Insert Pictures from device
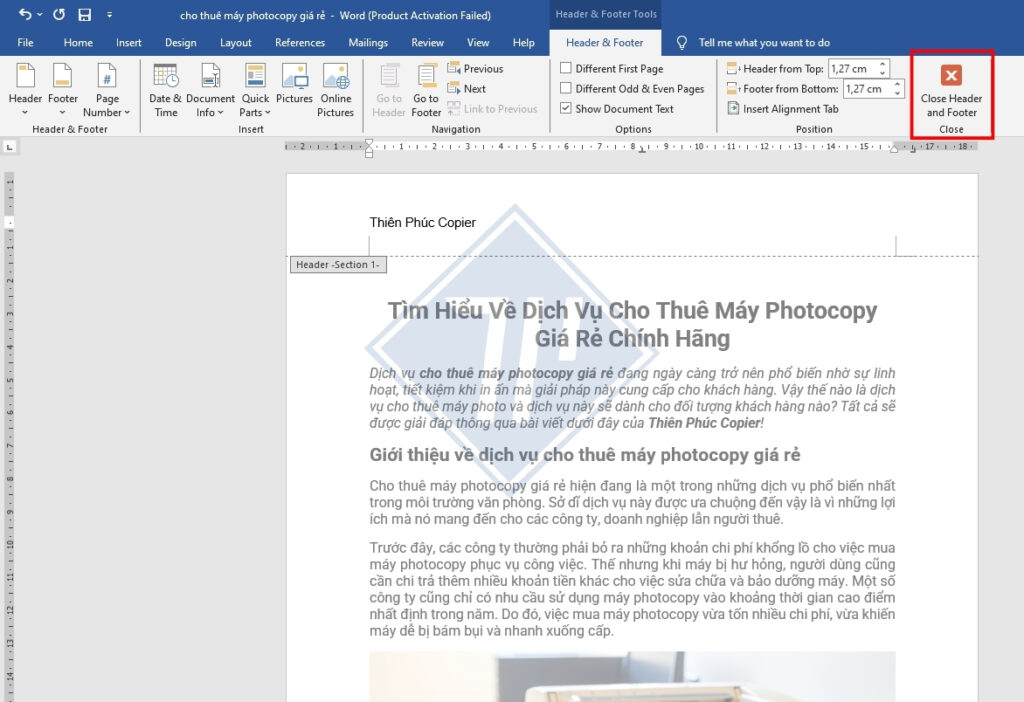Screen dimensions: 1024x702 [295, 83]
